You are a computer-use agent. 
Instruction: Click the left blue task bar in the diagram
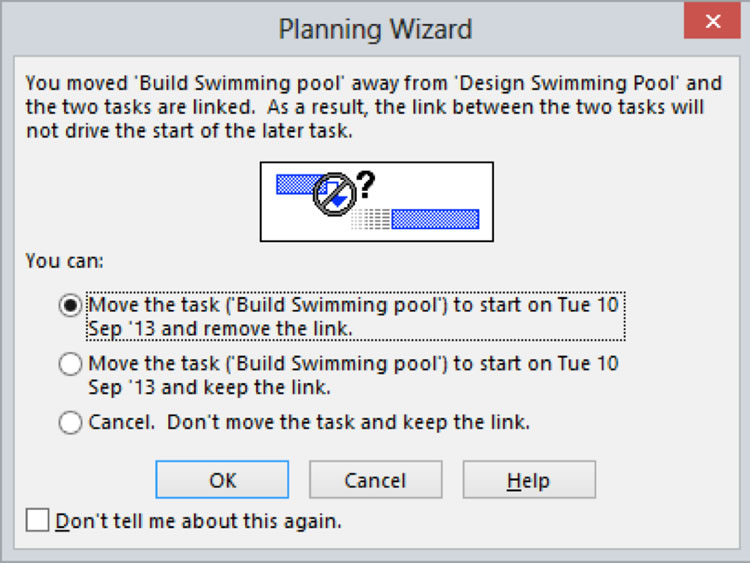tap(295, 184)
